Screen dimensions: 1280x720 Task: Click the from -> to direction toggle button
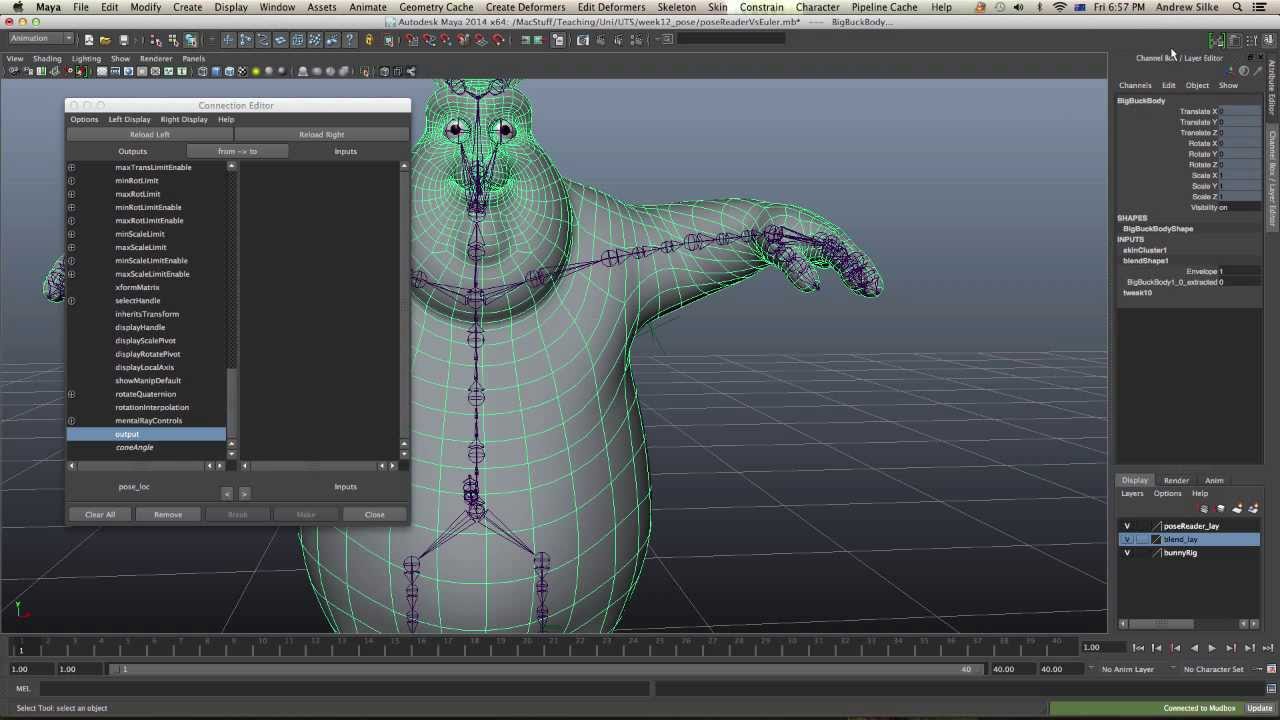point(238,151)
